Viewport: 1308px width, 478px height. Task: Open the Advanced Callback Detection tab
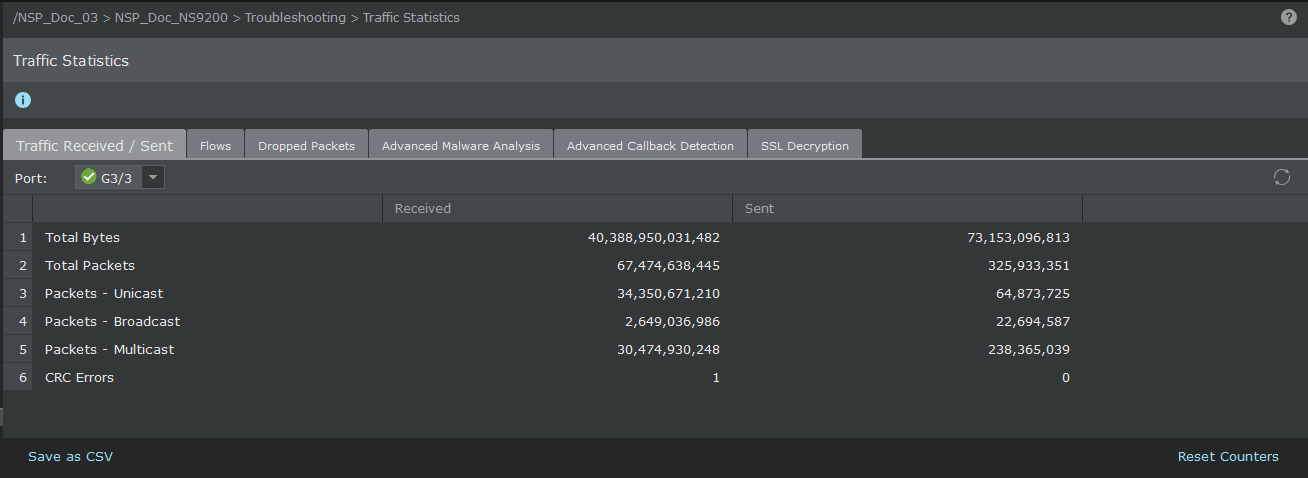(x=650, y=146)
